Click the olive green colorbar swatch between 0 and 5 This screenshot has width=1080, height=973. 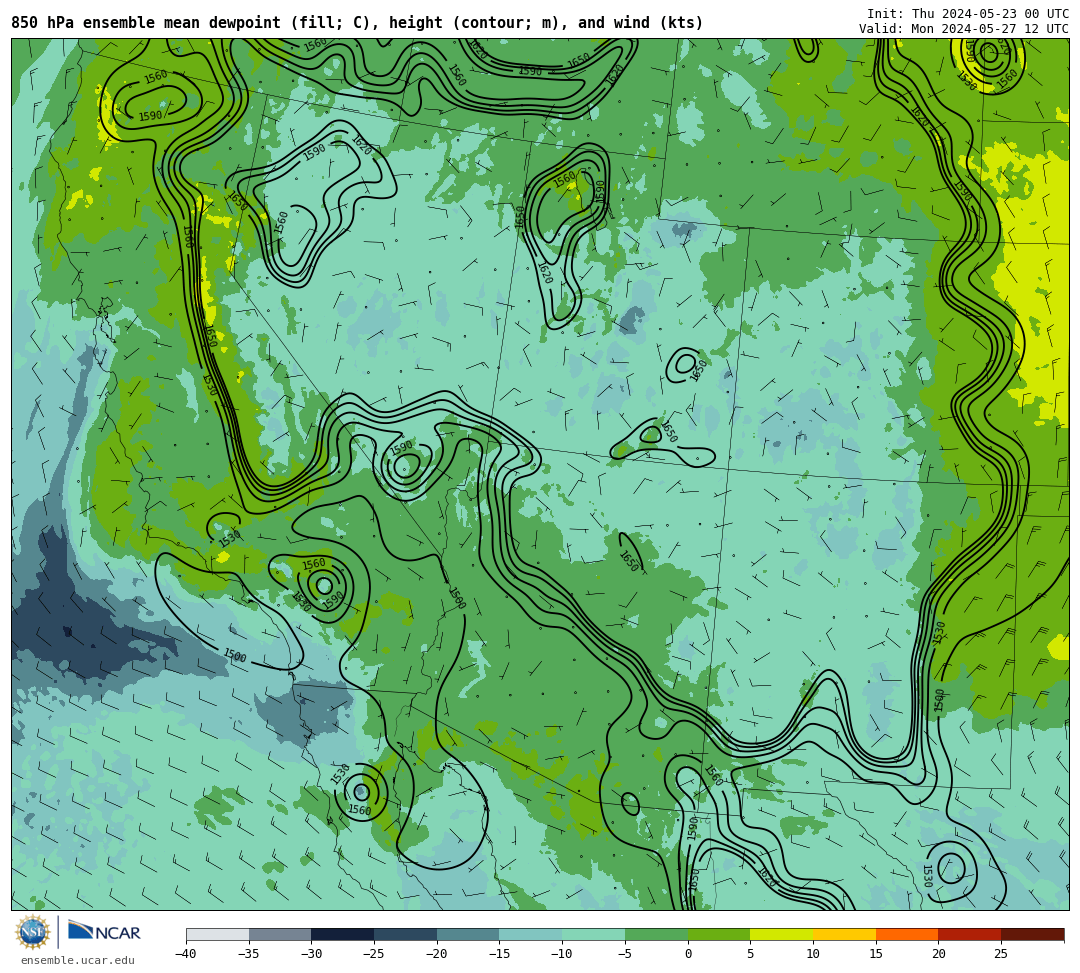[x=719, y=934]
